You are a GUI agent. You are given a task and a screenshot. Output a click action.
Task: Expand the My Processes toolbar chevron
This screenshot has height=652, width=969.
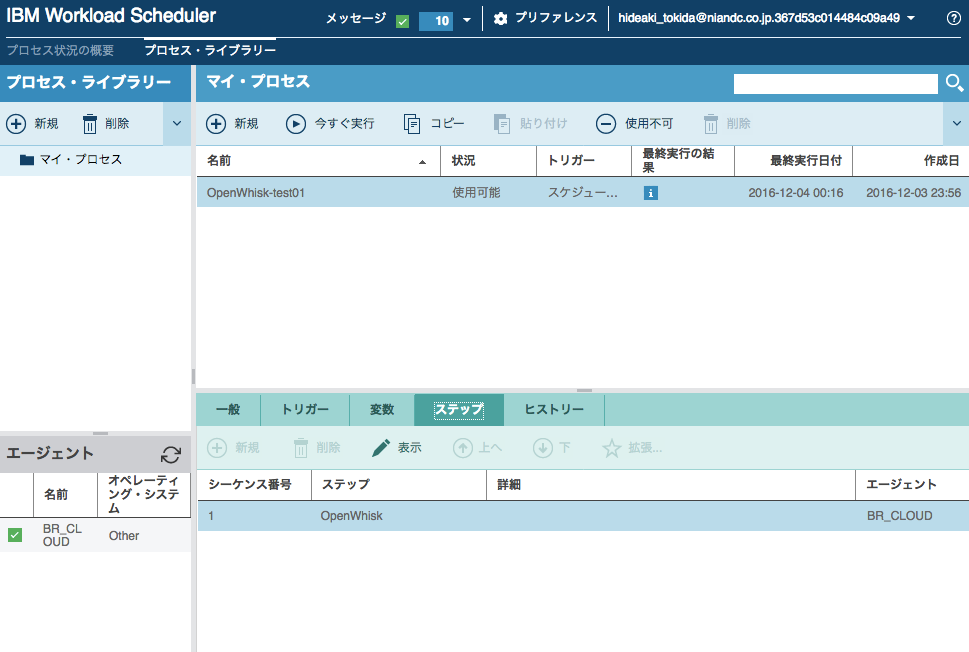[957, 124]
